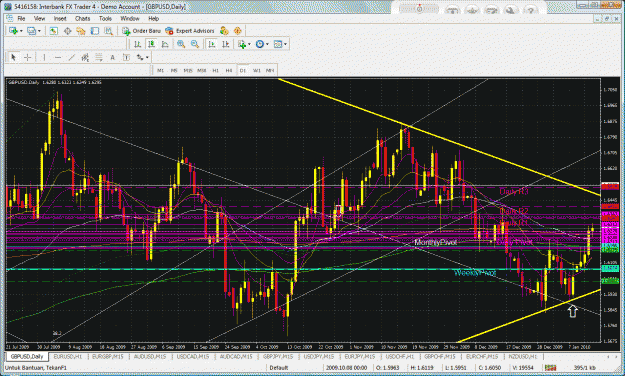Pick the horizontal line drawing tool
This screenshot has height=376, width=625.
[58, 57]
